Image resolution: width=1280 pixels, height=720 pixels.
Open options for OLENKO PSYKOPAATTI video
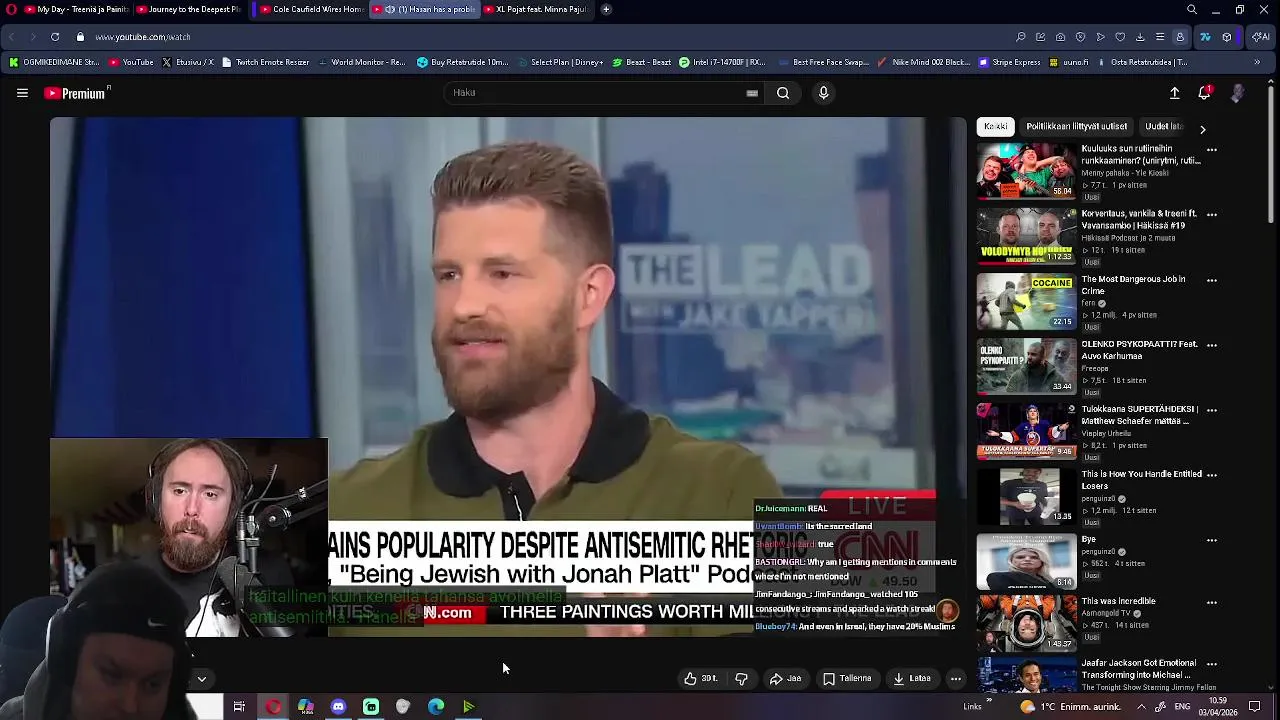(x=1212, y=345)
